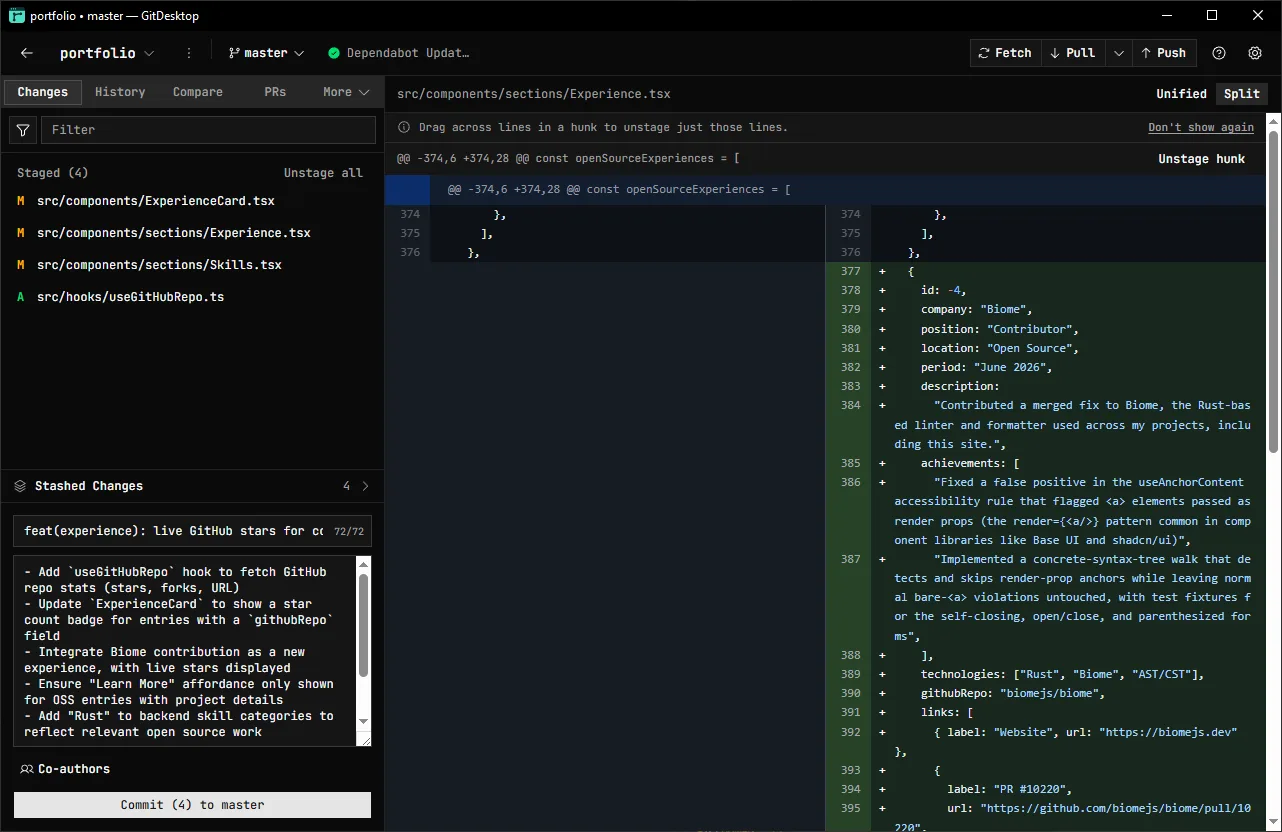The width and height of the screenshot is (1282, 832).
Task: Open the help question-mark icon
Action: 1219,53
